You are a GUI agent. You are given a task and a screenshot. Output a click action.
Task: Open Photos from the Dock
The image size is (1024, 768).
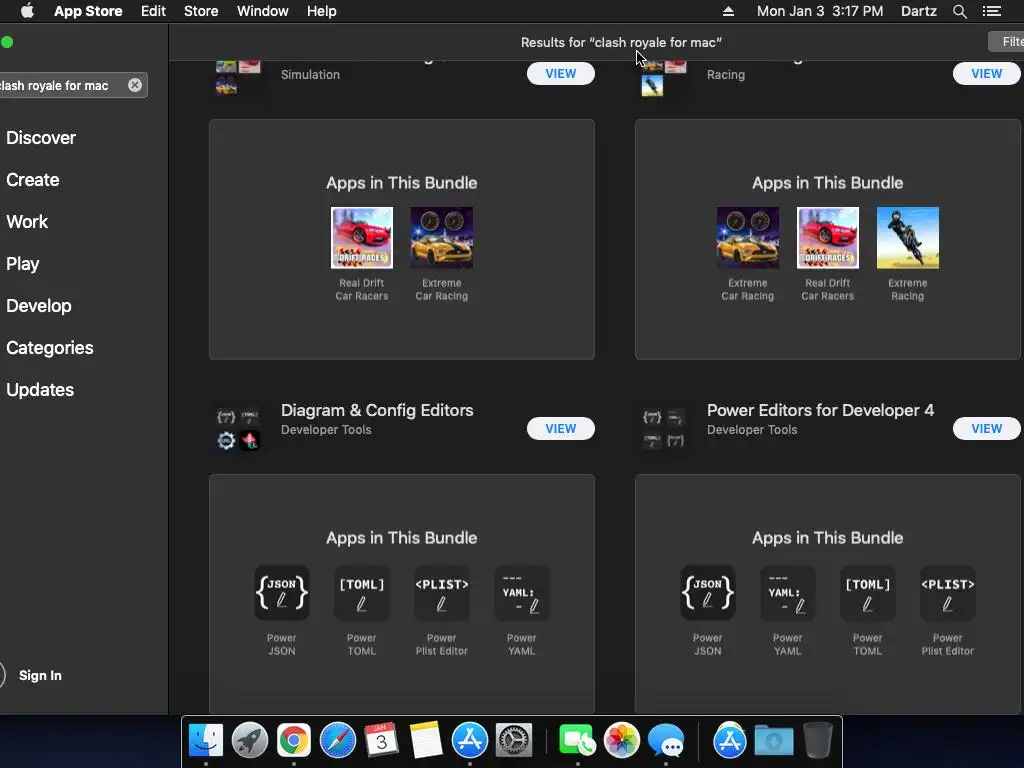point(622,741)
